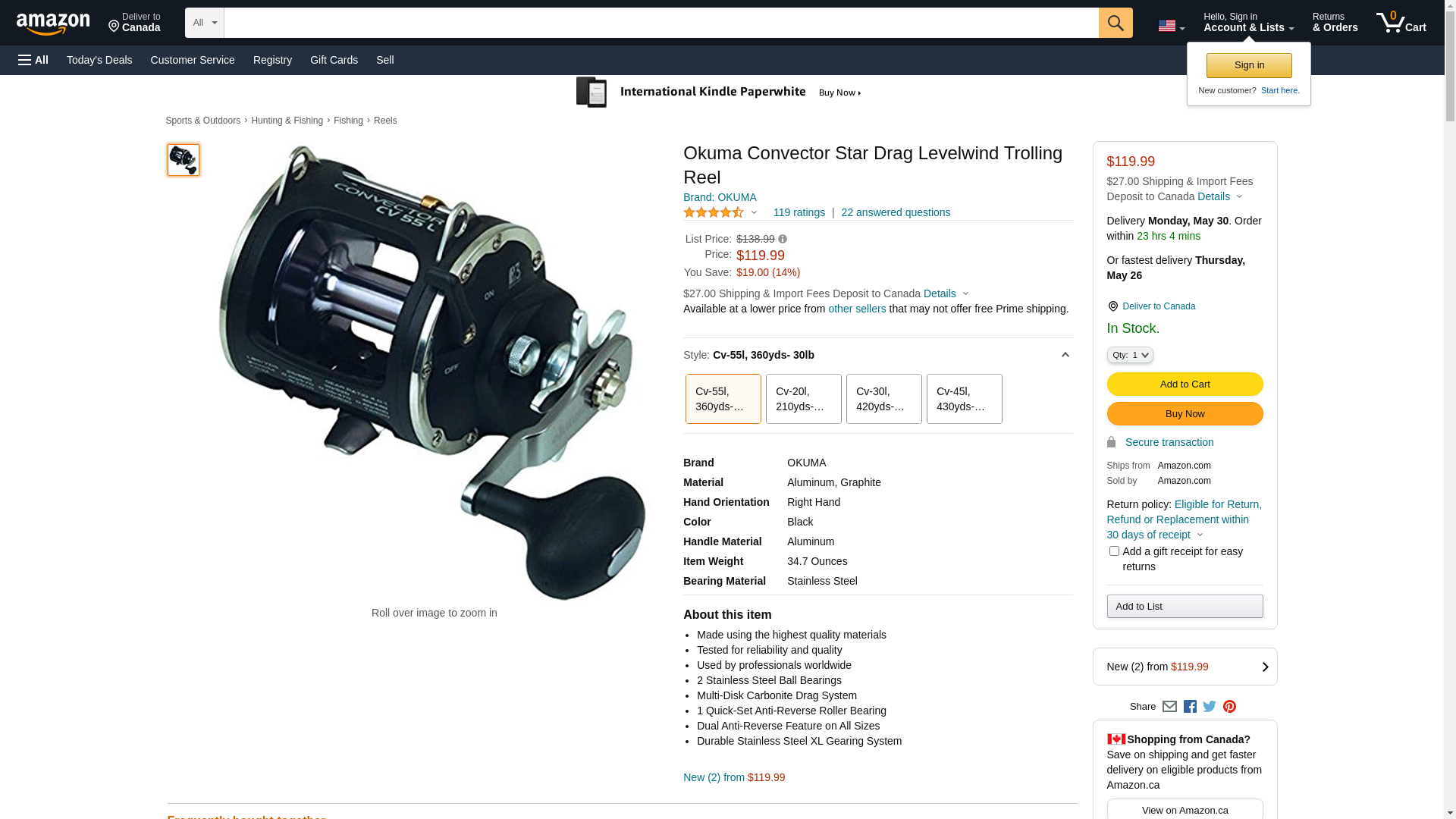Share on Facebook icon
The width and height of the screenshot is (1456, 819).
click(1190, 707)
